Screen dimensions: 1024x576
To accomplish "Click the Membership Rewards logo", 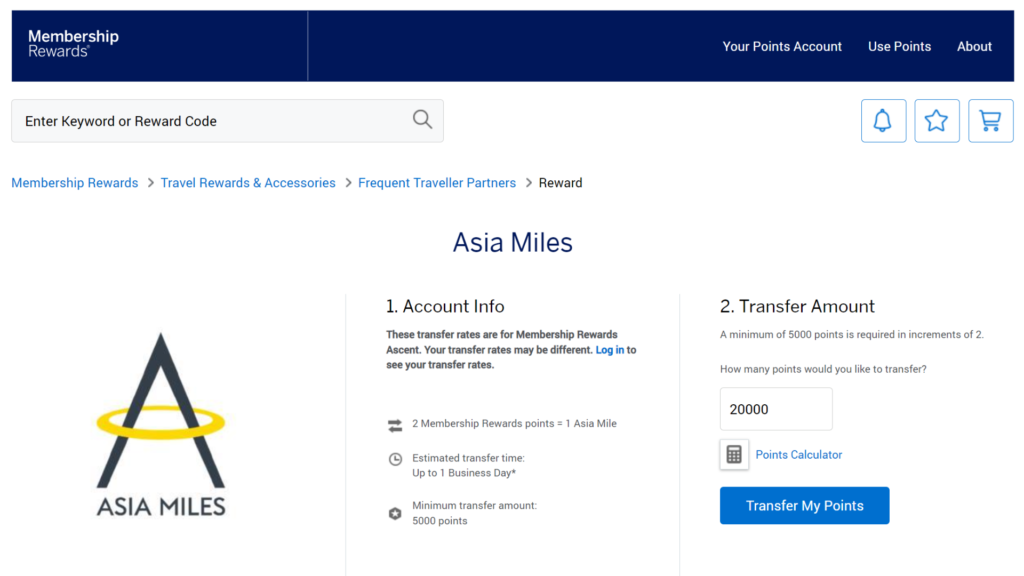I will [73, 43].
